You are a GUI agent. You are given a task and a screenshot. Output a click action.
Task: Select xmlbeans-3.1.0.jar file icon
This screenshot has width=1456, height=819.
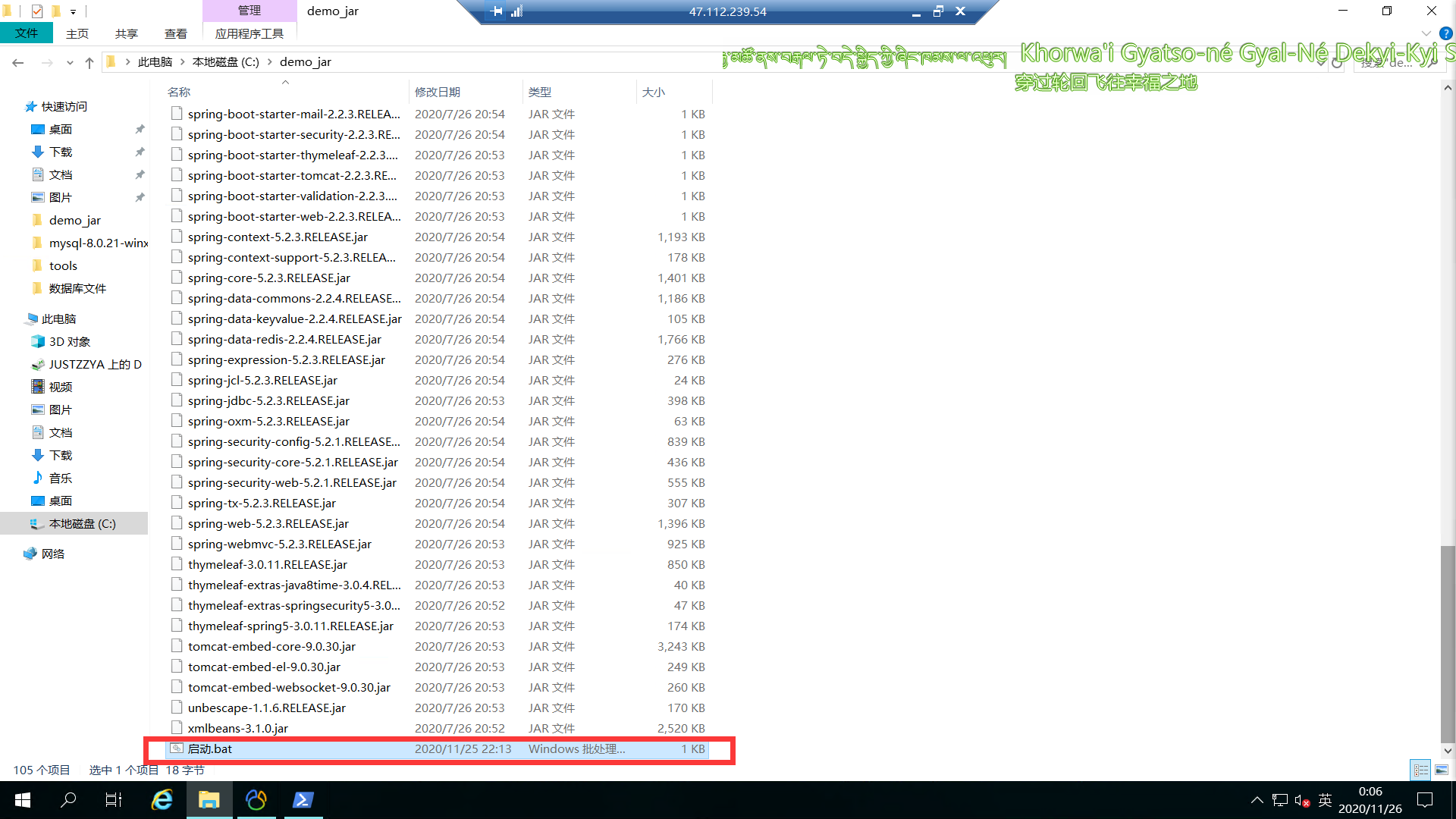click(177, 728)
